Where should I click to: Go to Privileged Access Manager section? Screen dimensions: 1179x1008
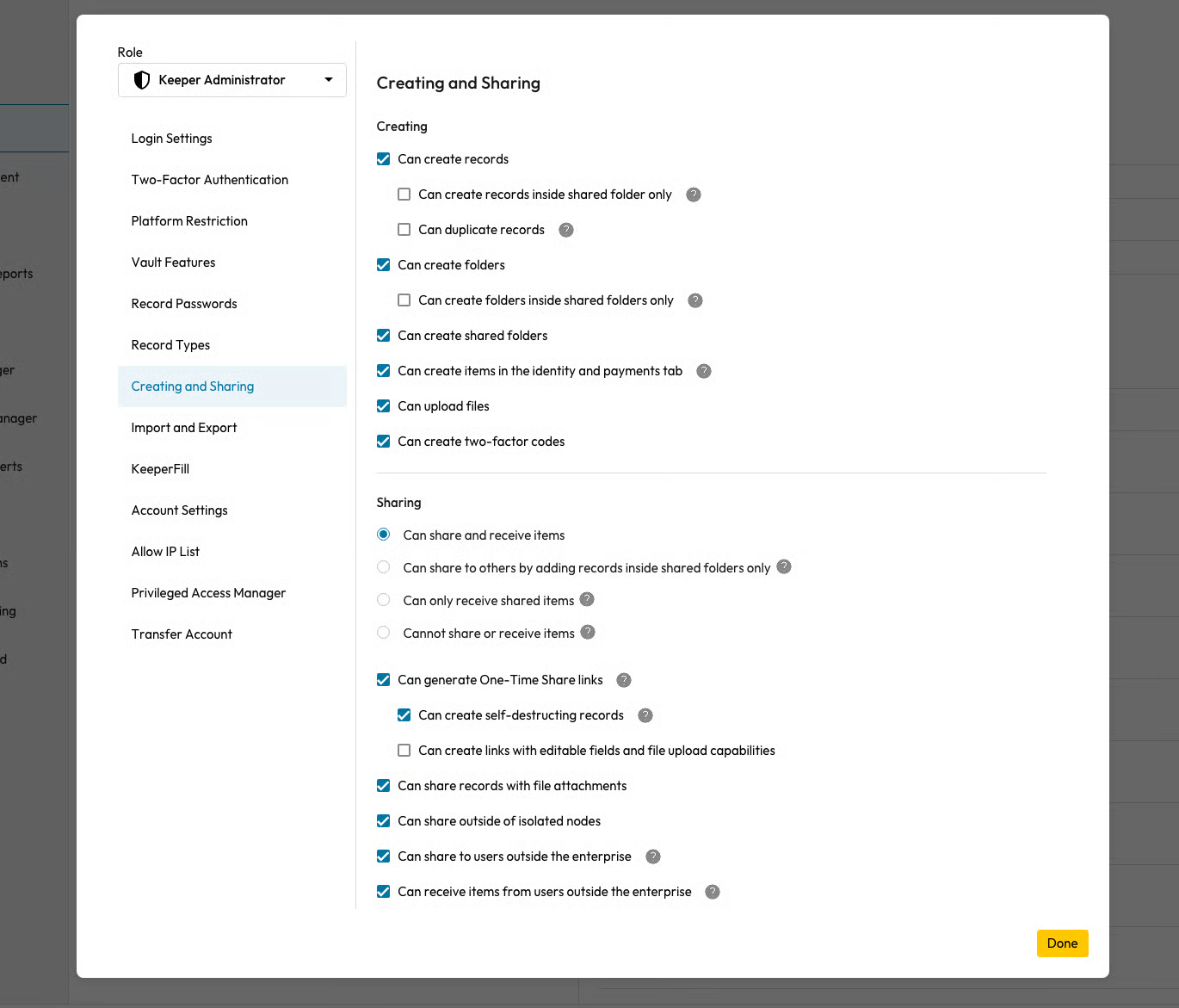(x=208, y=593)
